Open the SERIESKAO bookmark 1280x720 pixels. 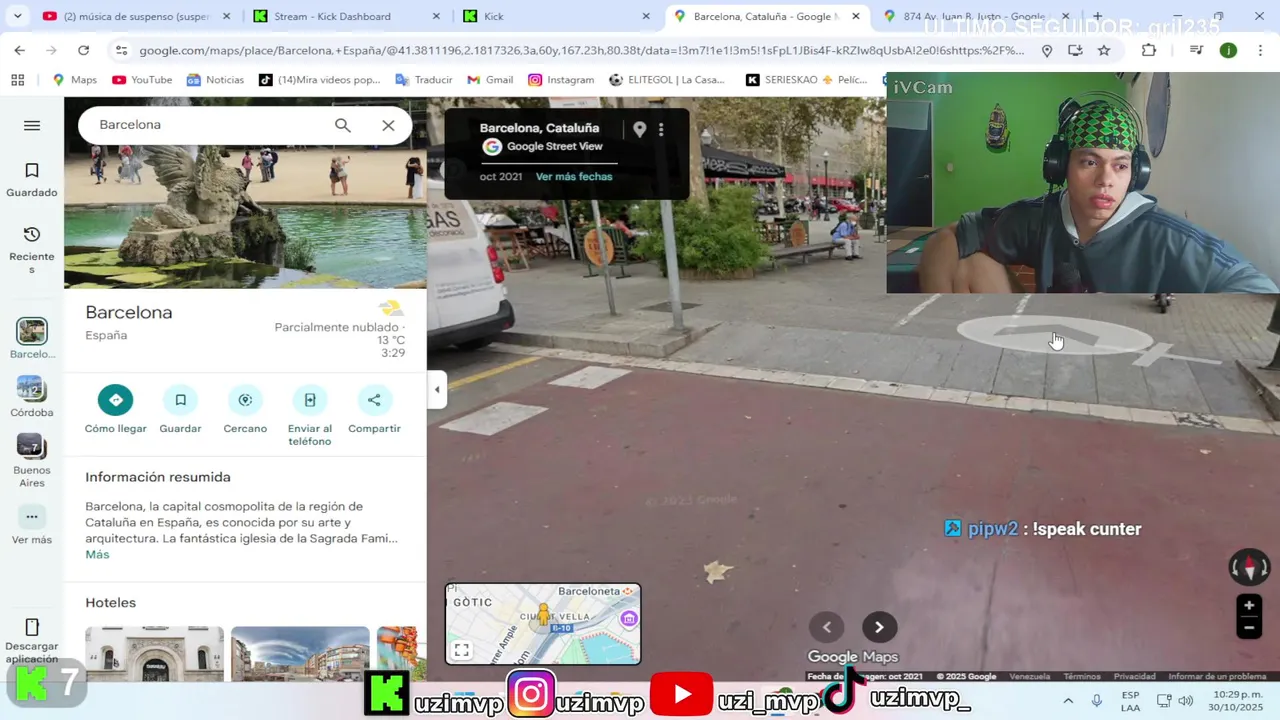[x=782, y=80]
